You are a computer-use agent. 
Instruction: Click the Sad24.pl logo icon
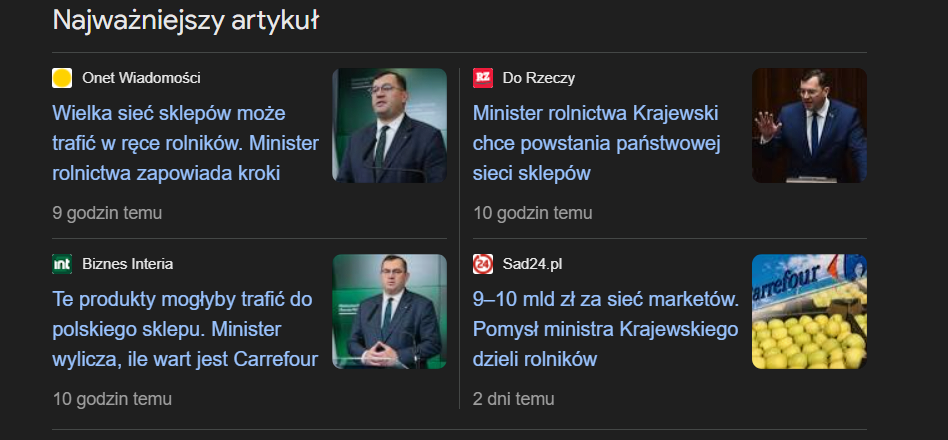point(483,264)
